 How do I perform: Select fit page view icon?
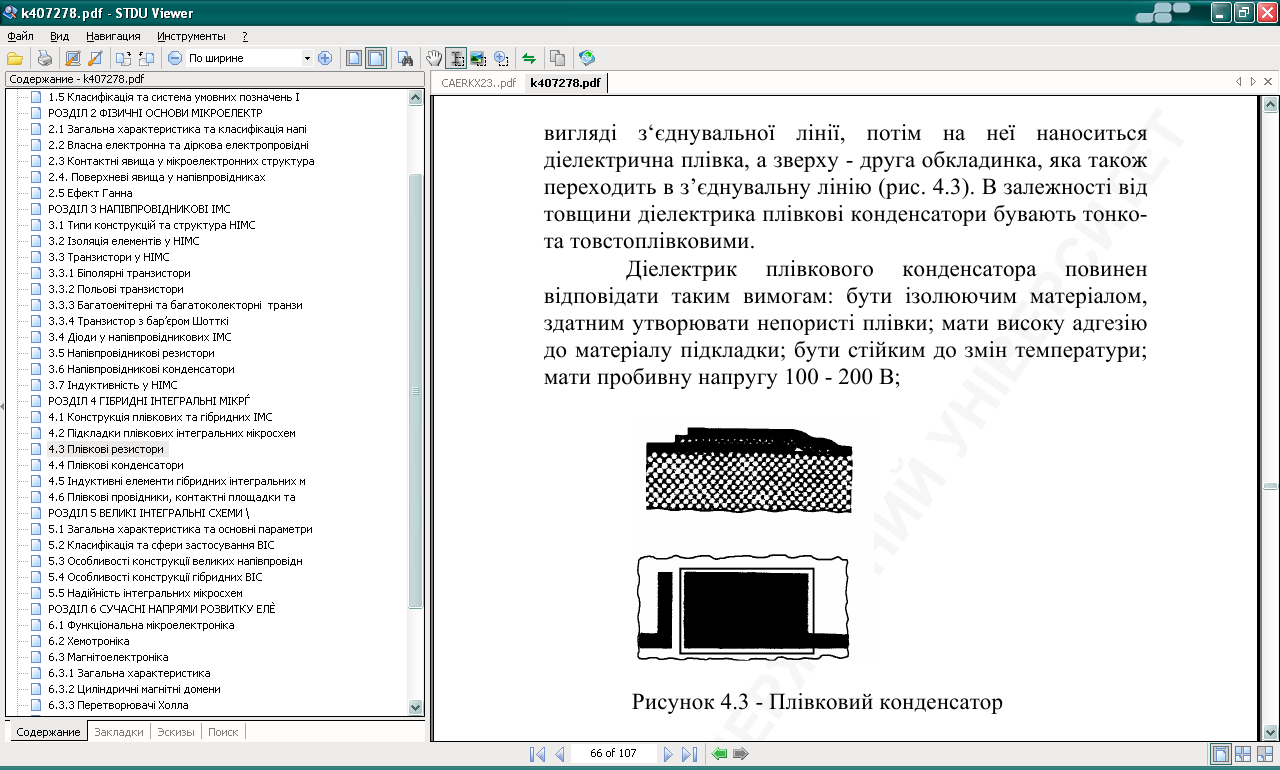pos(354,58)
